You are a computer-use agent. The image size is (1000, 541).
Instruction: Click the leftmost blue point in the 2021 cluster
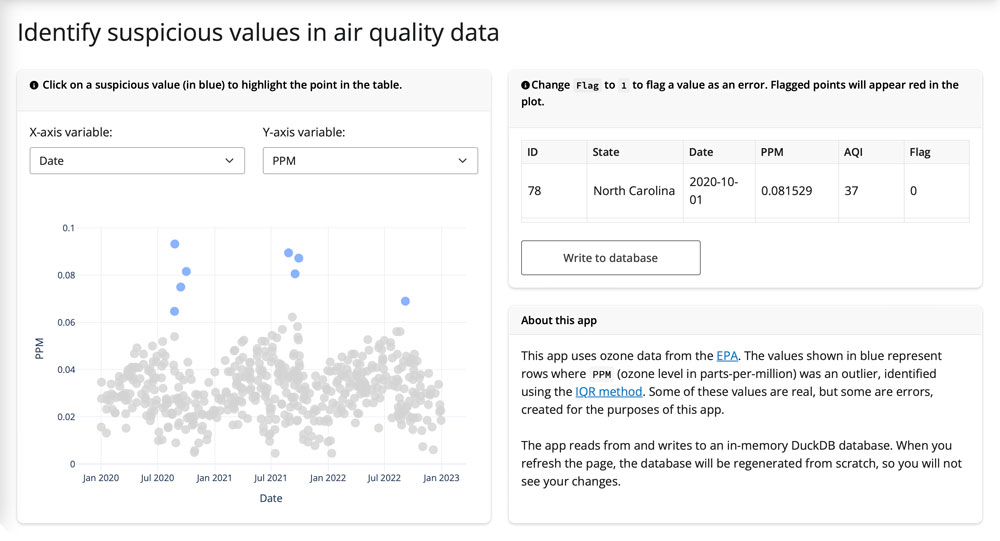pyautogui.click(x=289, y=253)
